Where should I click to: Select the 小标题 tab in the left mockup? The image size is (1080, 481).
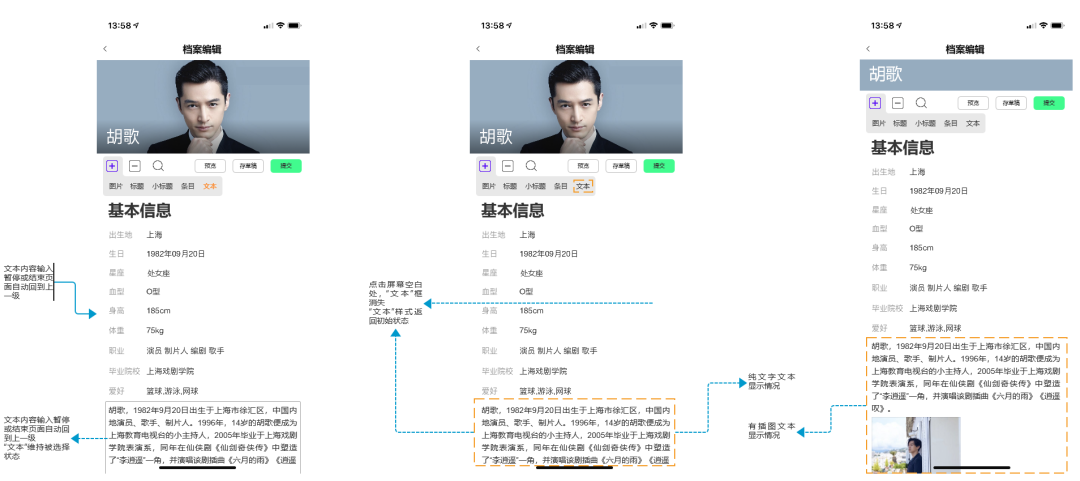tap(163, 187)
